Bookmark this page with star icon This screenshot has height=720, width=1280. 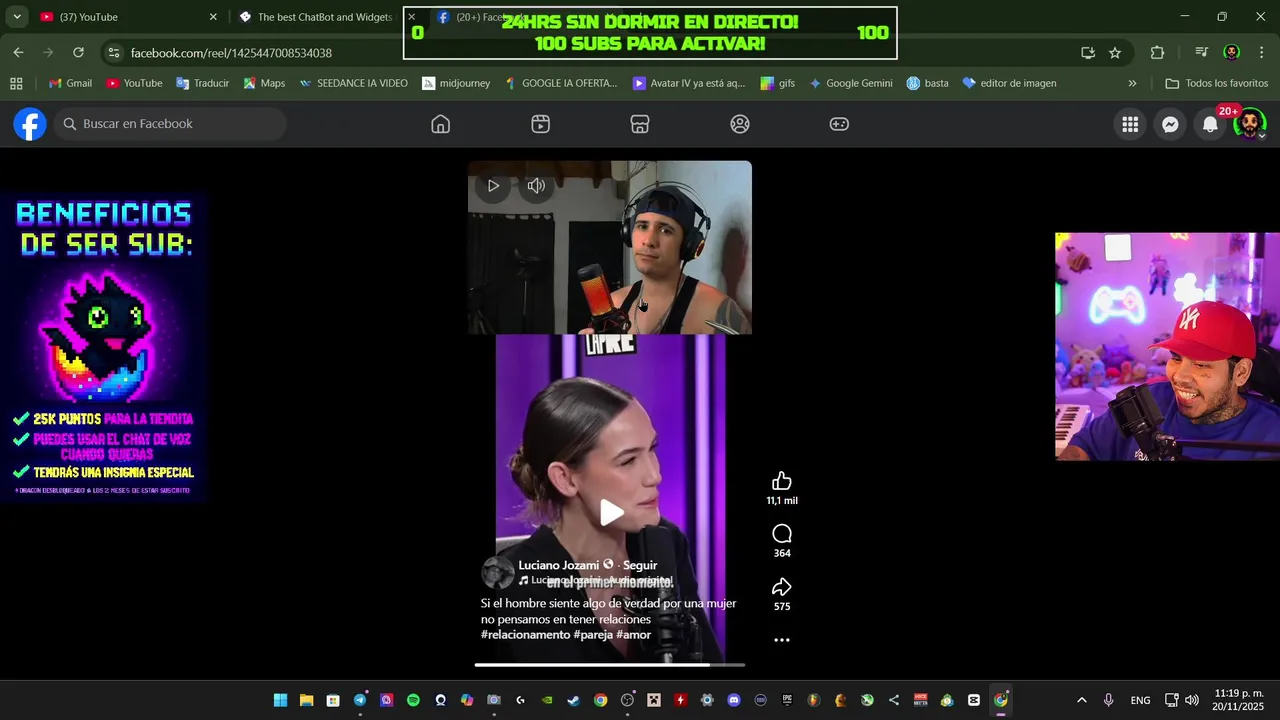click(x=1115, y=53)
